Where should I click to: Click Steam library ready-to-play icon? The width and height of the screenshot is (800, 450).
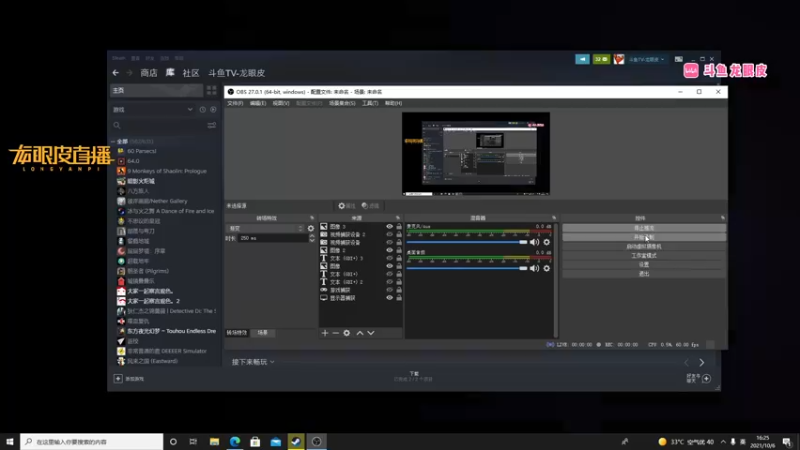tap(213, 110)
